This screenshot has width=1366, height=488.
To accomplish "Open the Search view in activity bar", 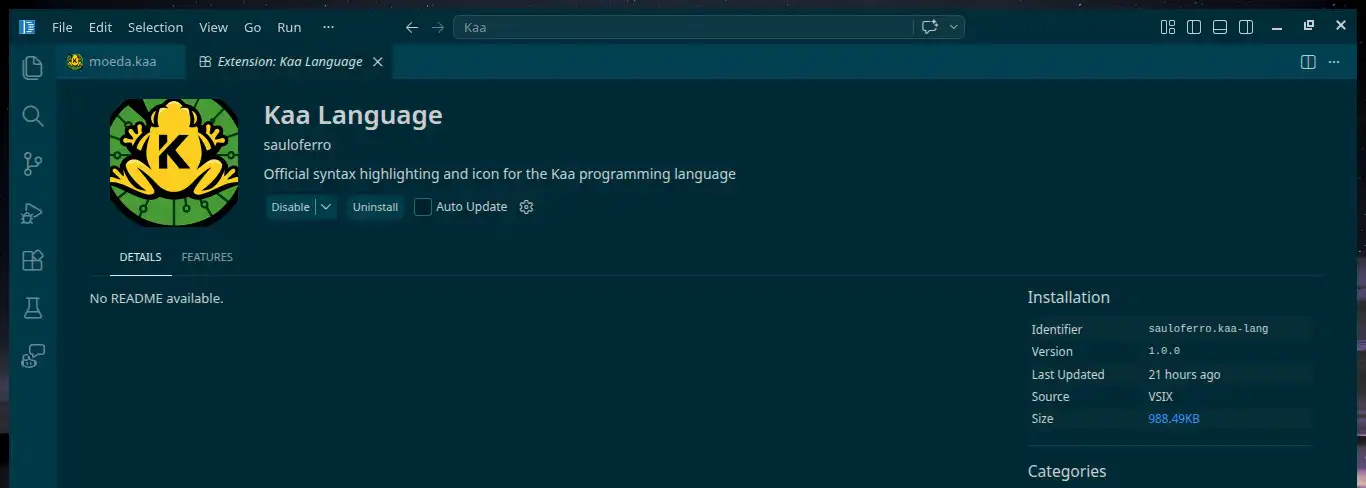I will [x=33, y=116].
